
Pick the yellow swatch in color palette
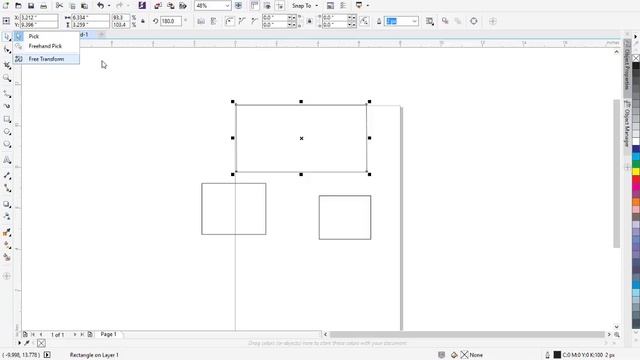click(x=636, y=172)
